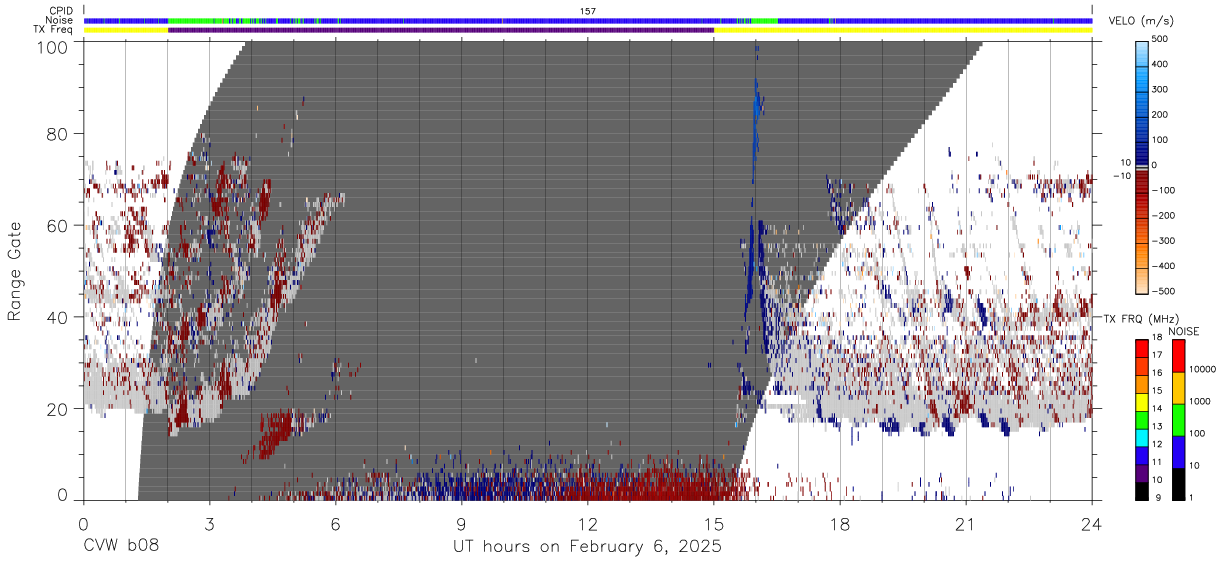Click the CVW b08 radar beam label
Image resolution: width=1228 pixels, height=567 pixels.
pos(121,547)
